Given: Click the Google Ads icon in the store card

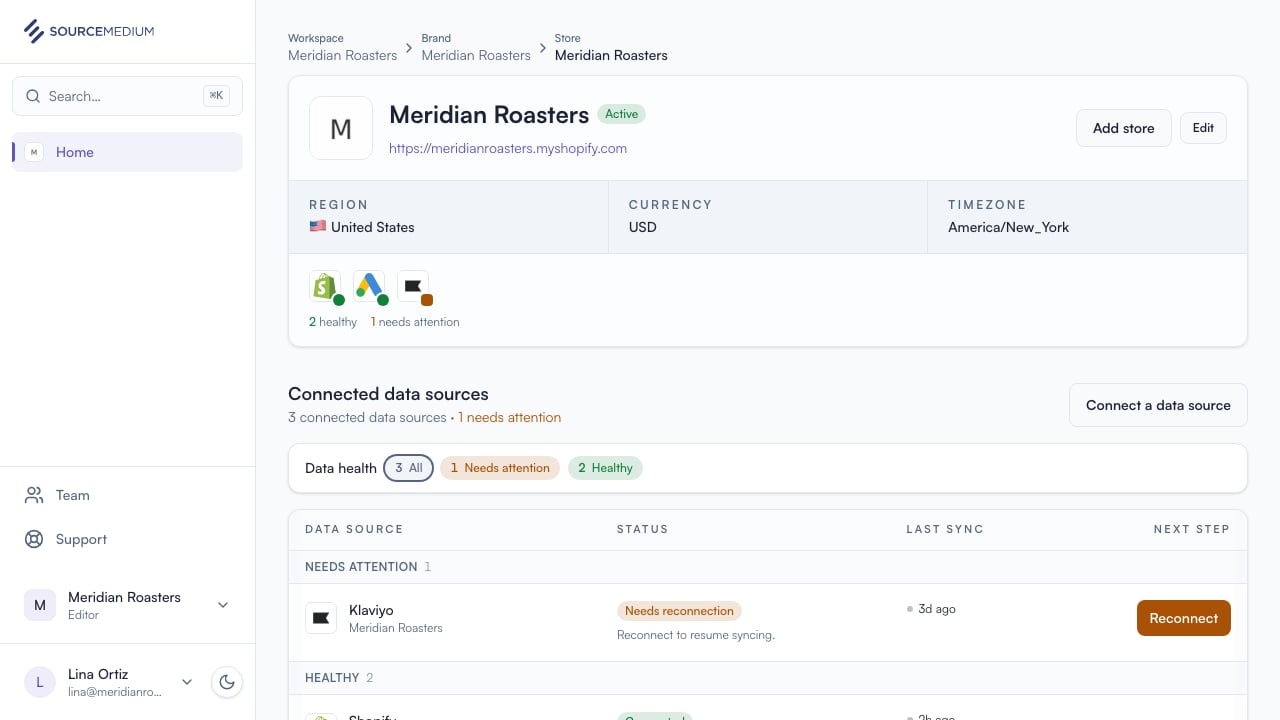Looking at the screenshot, I should click(x=369, y=286).
